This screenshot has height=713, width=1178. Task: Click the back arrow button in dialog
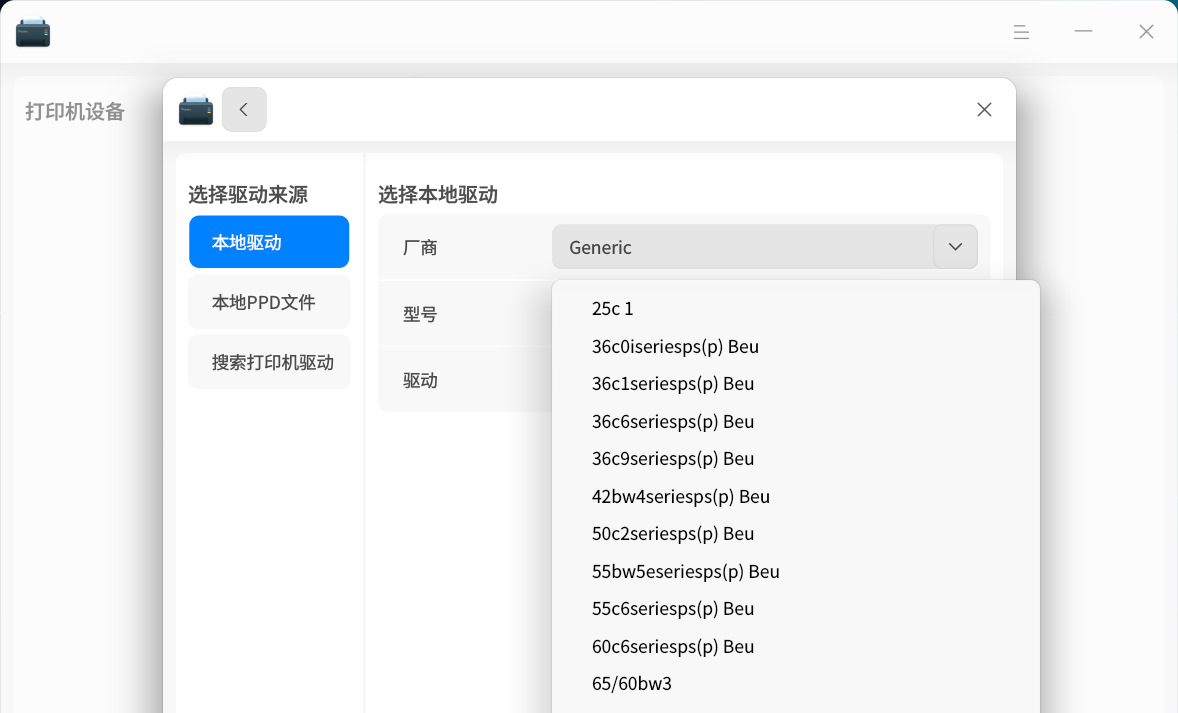pos(244,110)
